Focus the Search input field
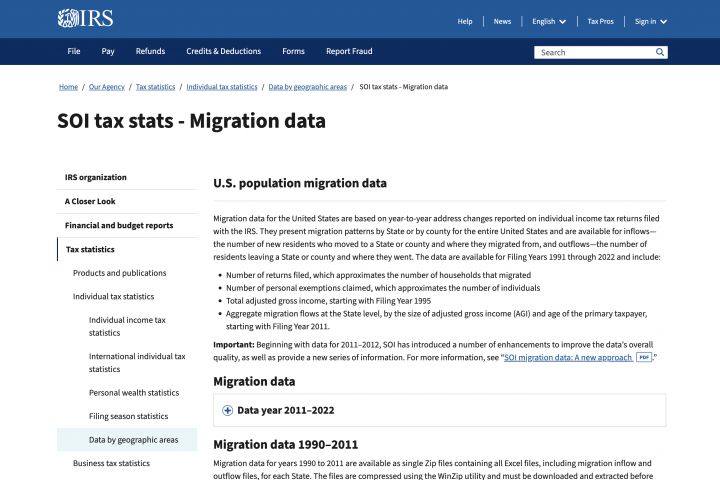Viewport: 720px width, 480px height. click(595, 52)
